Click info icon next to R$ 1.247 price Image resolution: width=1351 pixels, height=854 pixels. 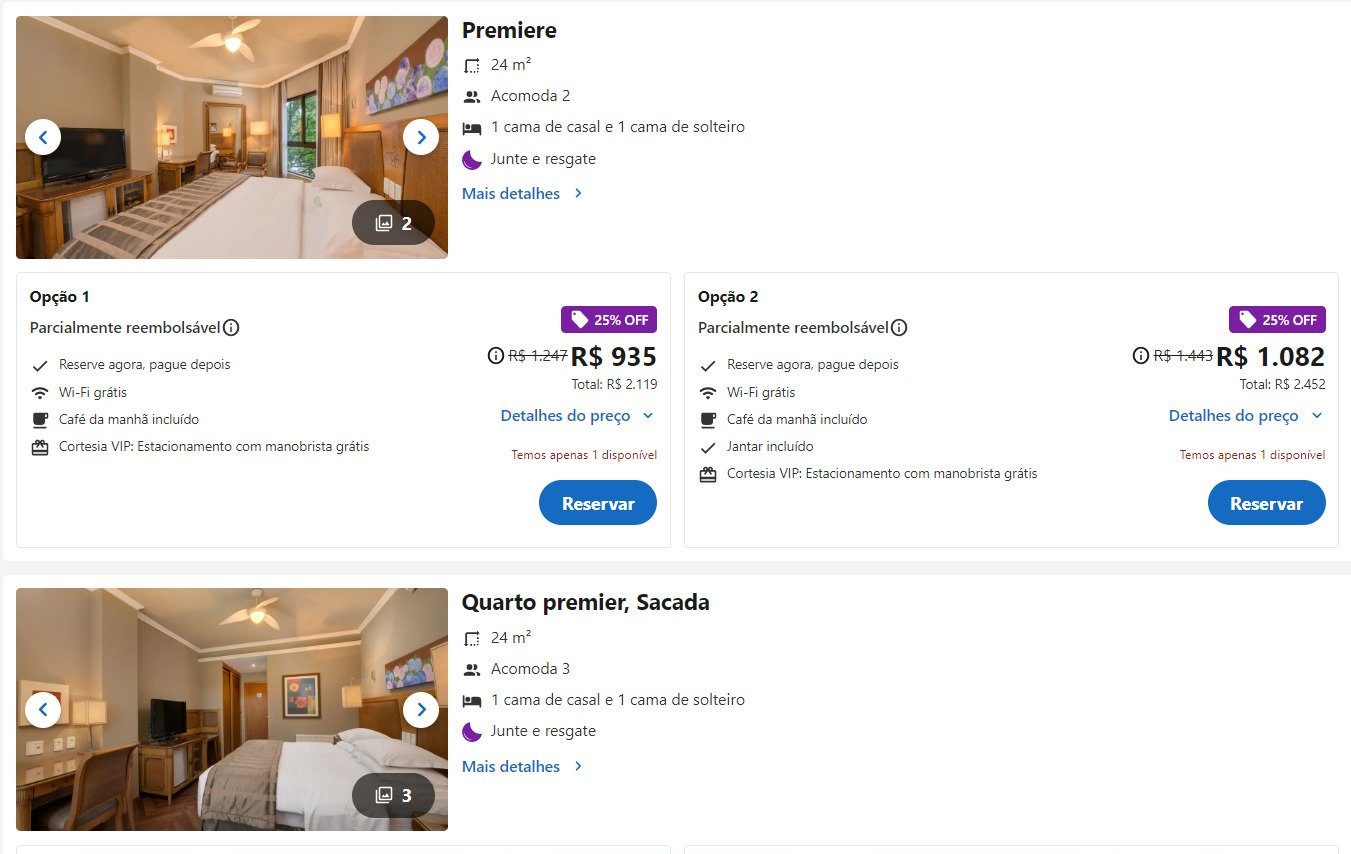click(x=495, y=356)
